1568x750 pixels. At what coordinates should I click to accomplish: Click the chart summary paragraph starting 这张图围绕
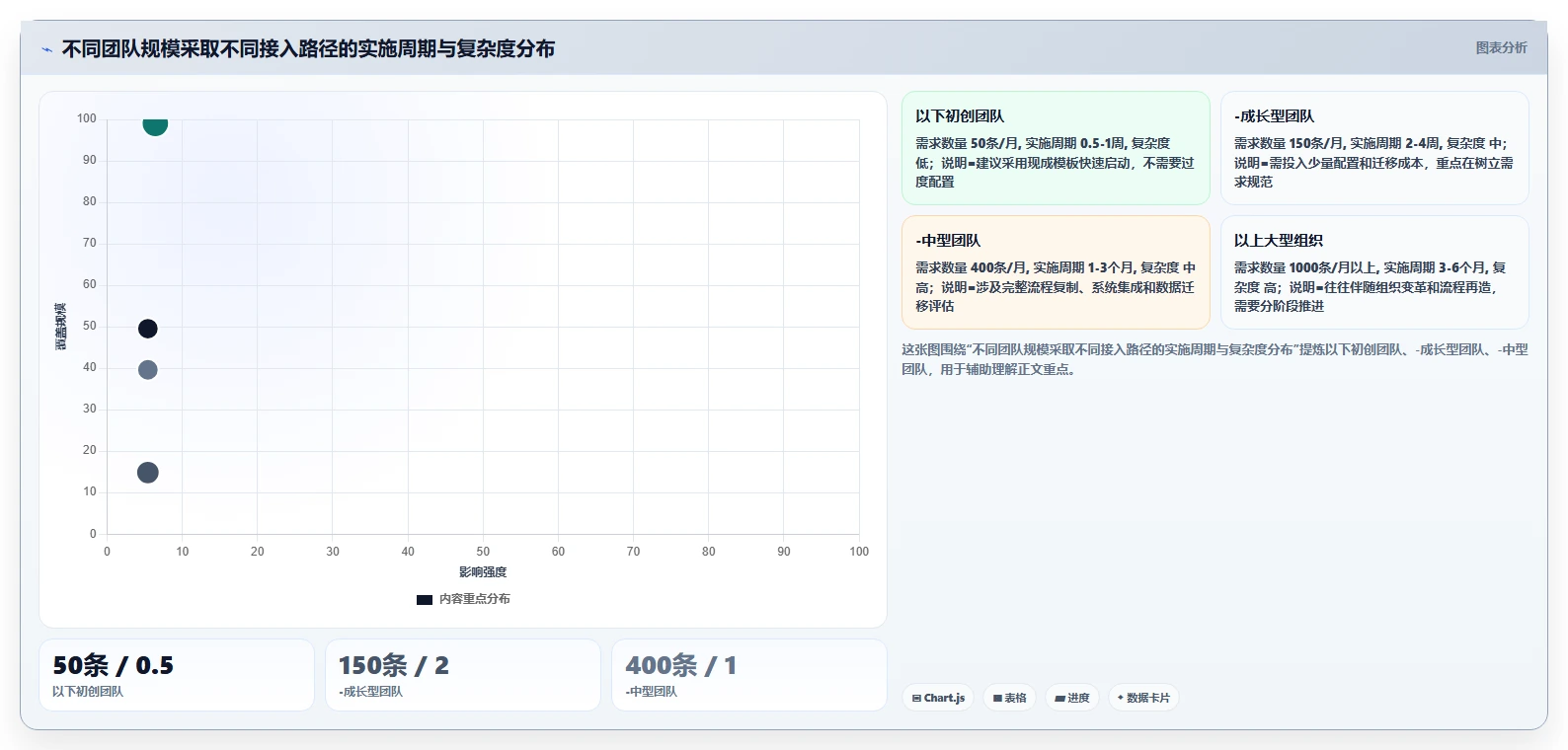coord(1215,359)
